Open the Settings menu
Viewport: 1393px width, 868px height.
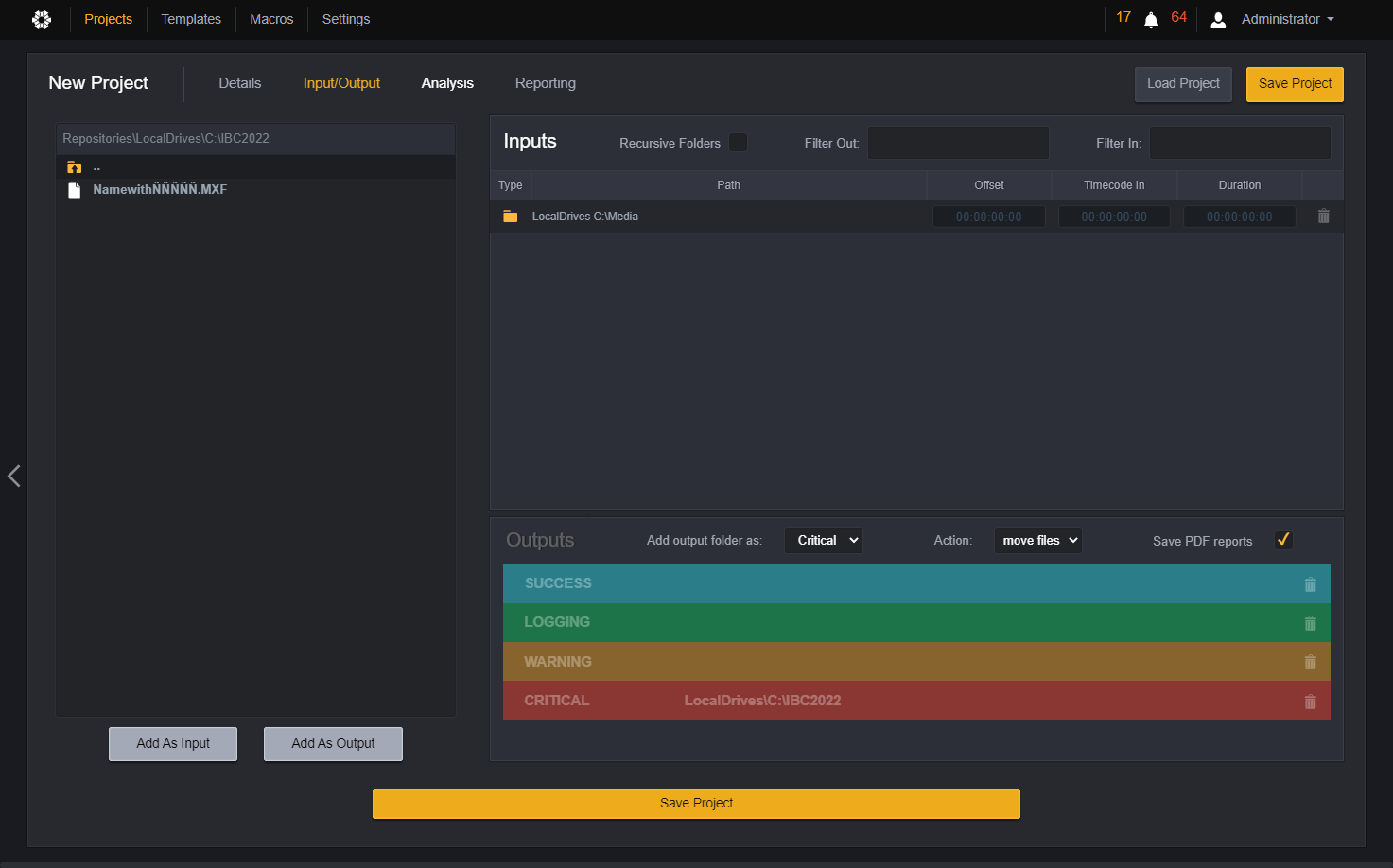pyautogui.click(x=346, y=19)
